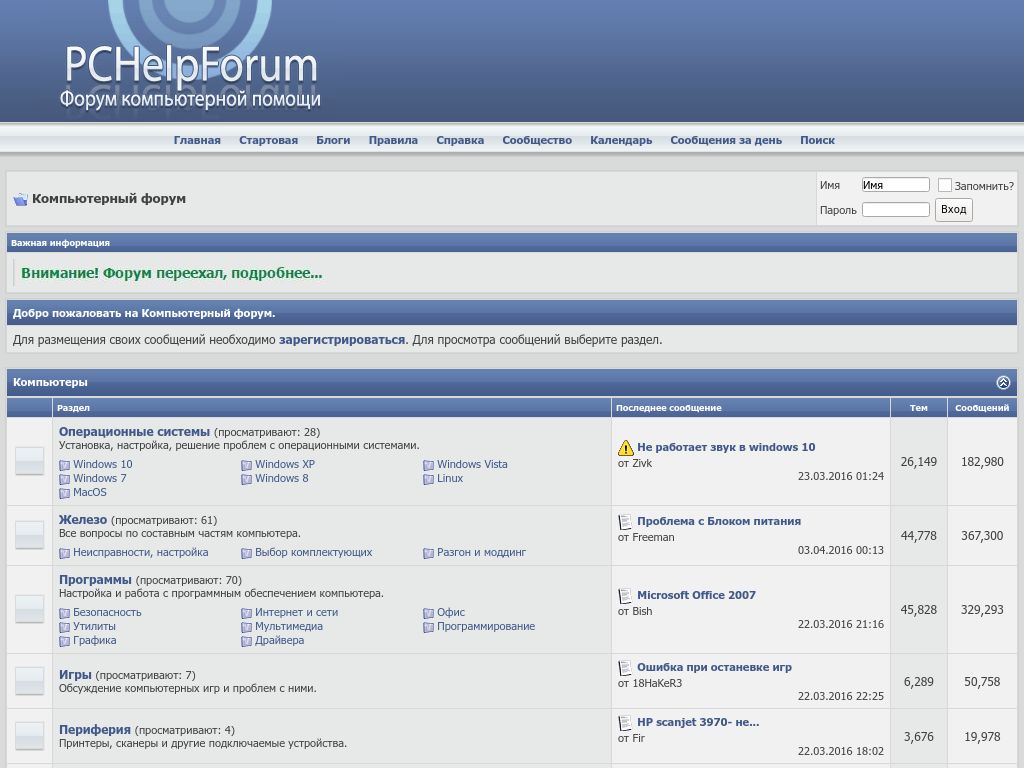Tick the Запомнить? checkbox
1024x768 pixels.
tap(944, 185)
